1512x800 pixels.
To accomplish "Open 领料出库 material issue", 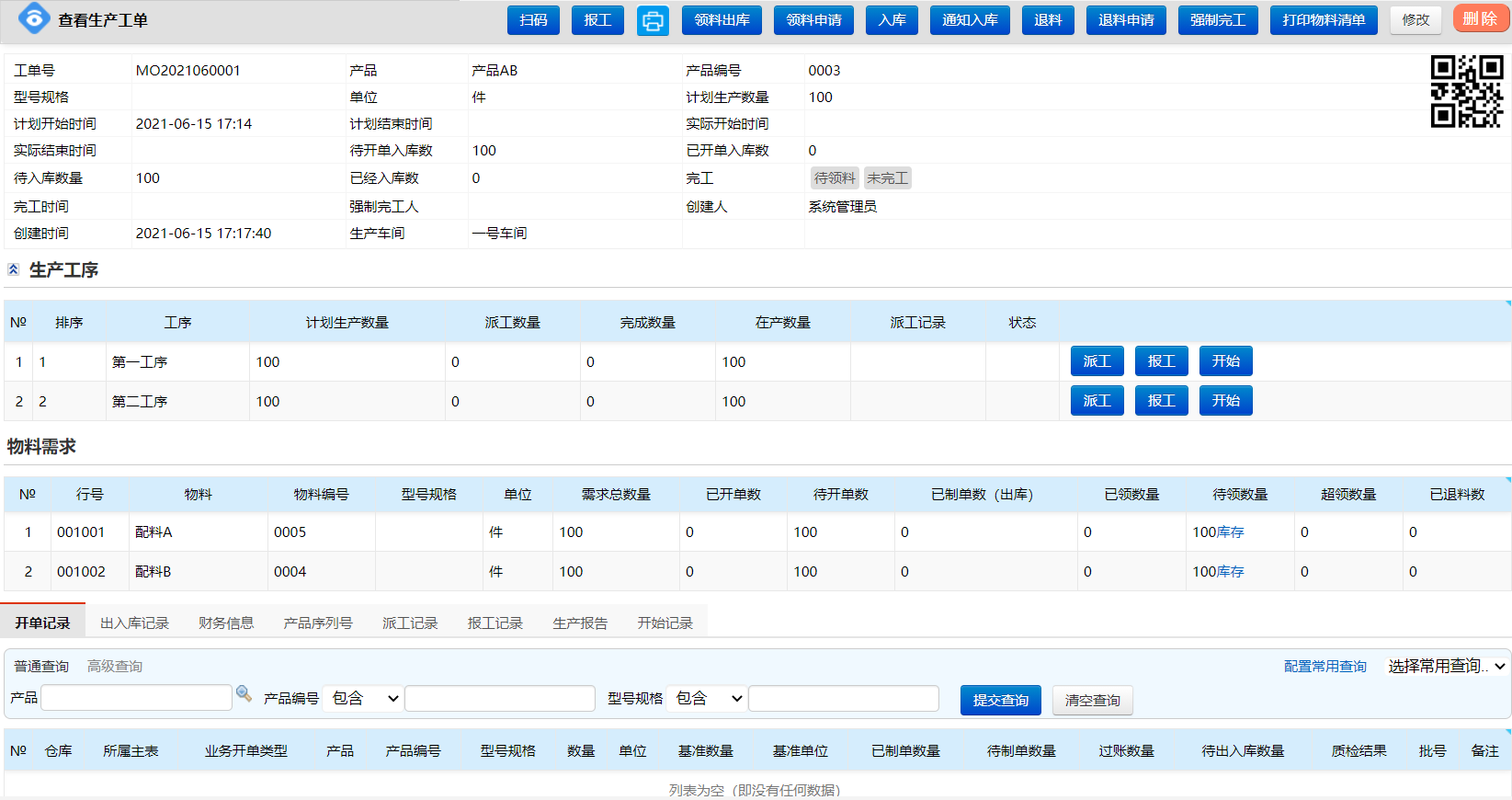I will coord(722,20).
